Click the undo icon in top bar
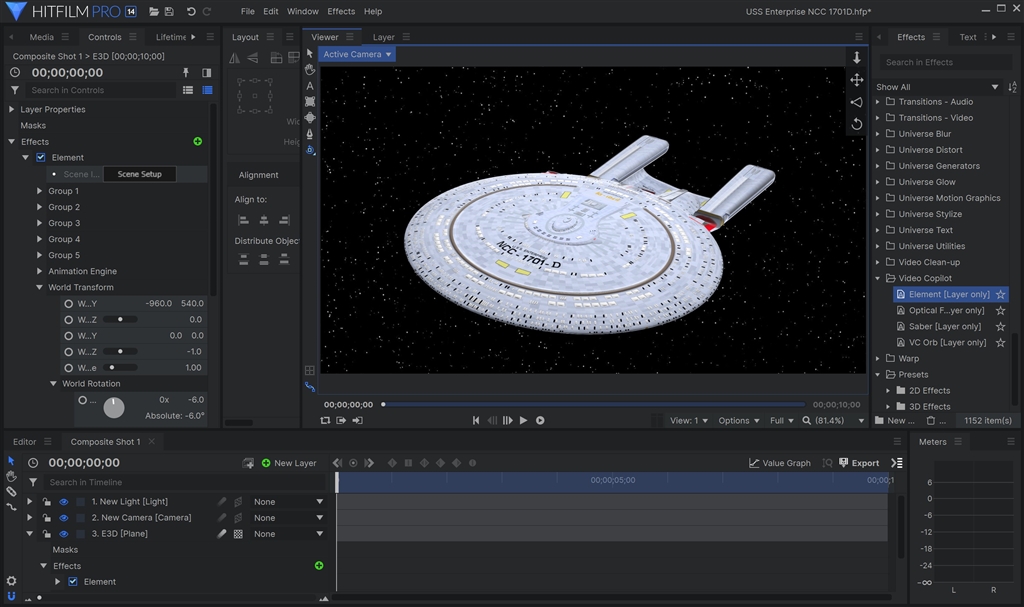Screen dimensions: 1024x607 click(x=191, y=12)
